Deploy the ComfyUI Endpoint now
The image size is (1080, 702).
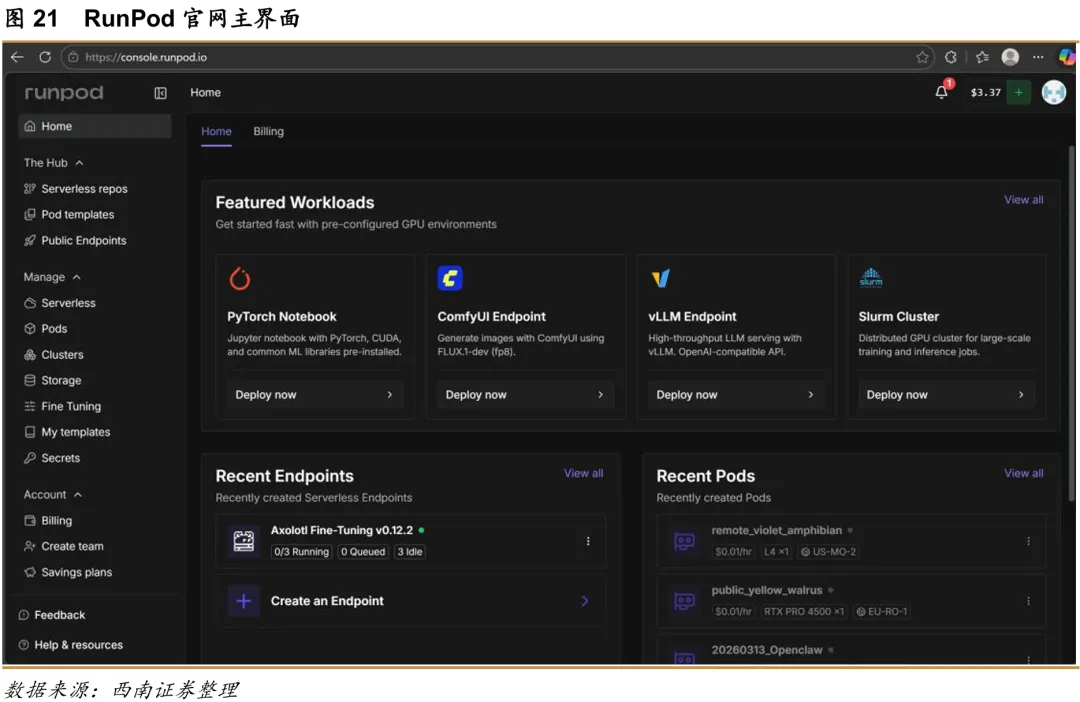point(525,395)
